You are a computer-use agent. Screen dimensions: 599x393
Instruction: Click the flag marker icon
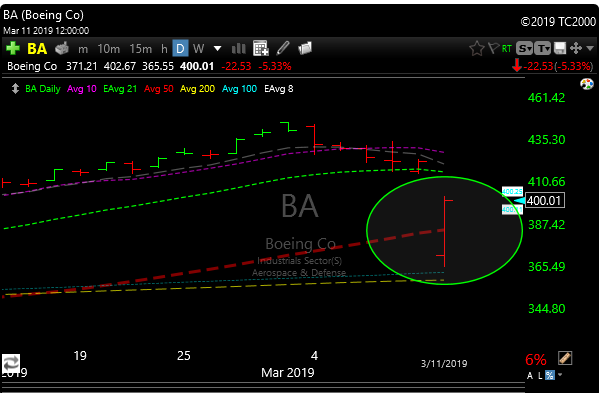coord(494,48)
